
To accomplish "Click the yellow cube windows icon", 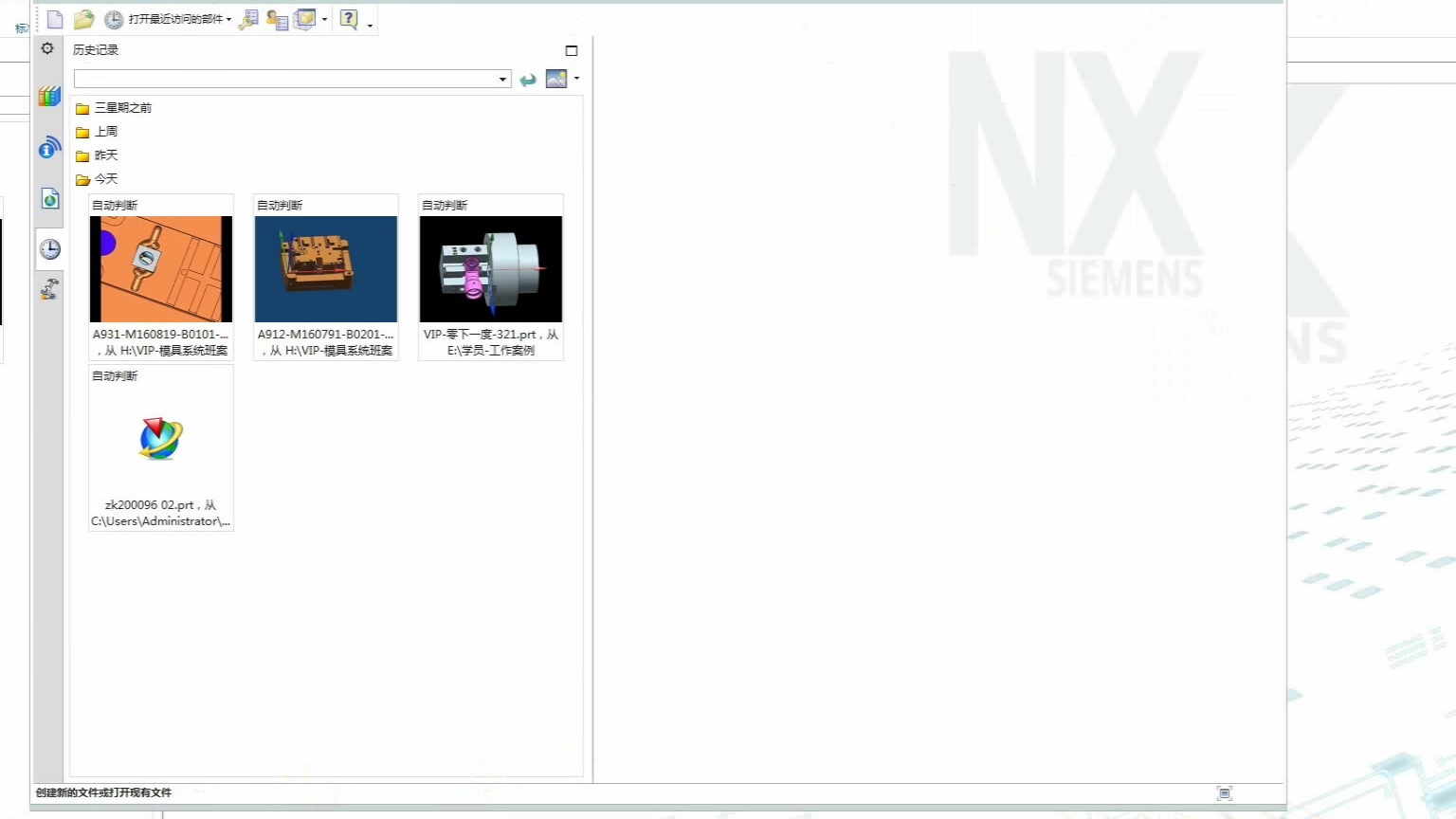I will pos(304,19).
